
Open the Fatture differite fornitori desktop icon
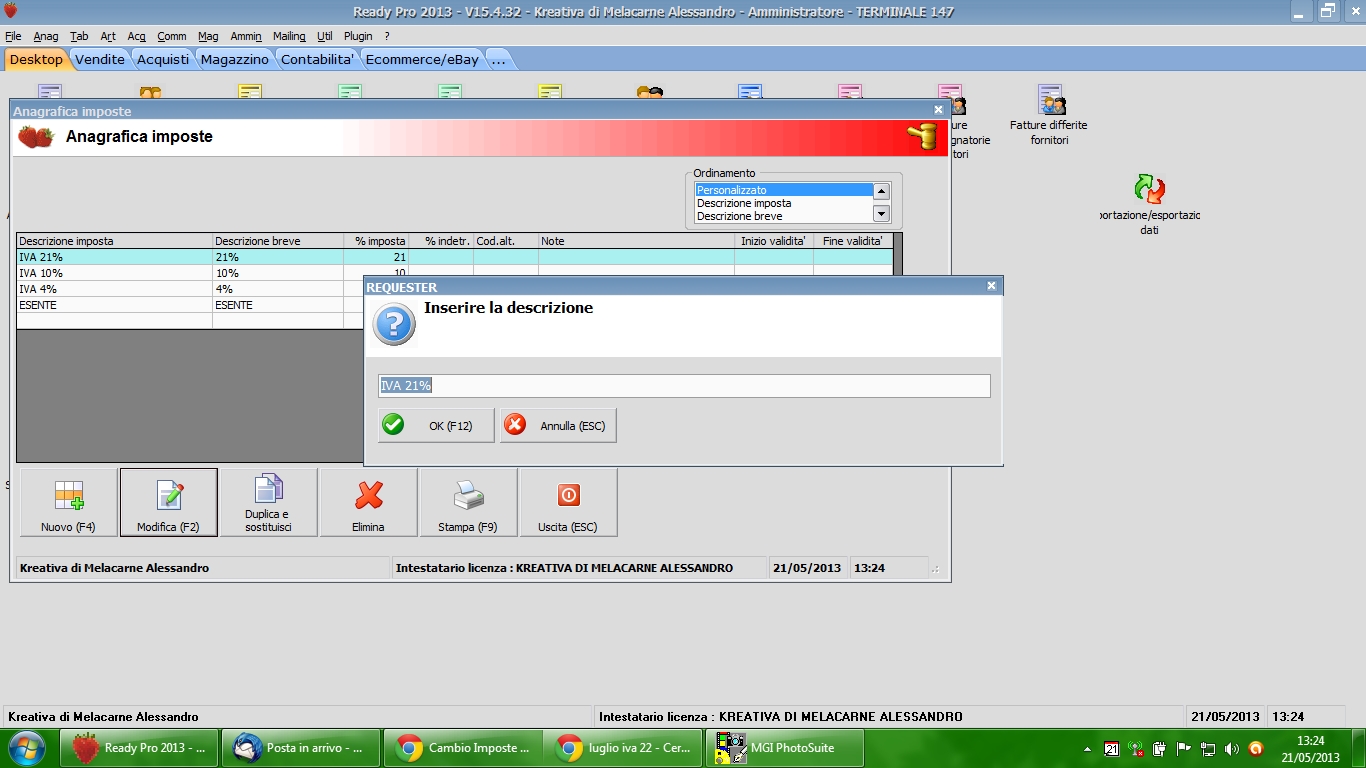coord(1049,115)
